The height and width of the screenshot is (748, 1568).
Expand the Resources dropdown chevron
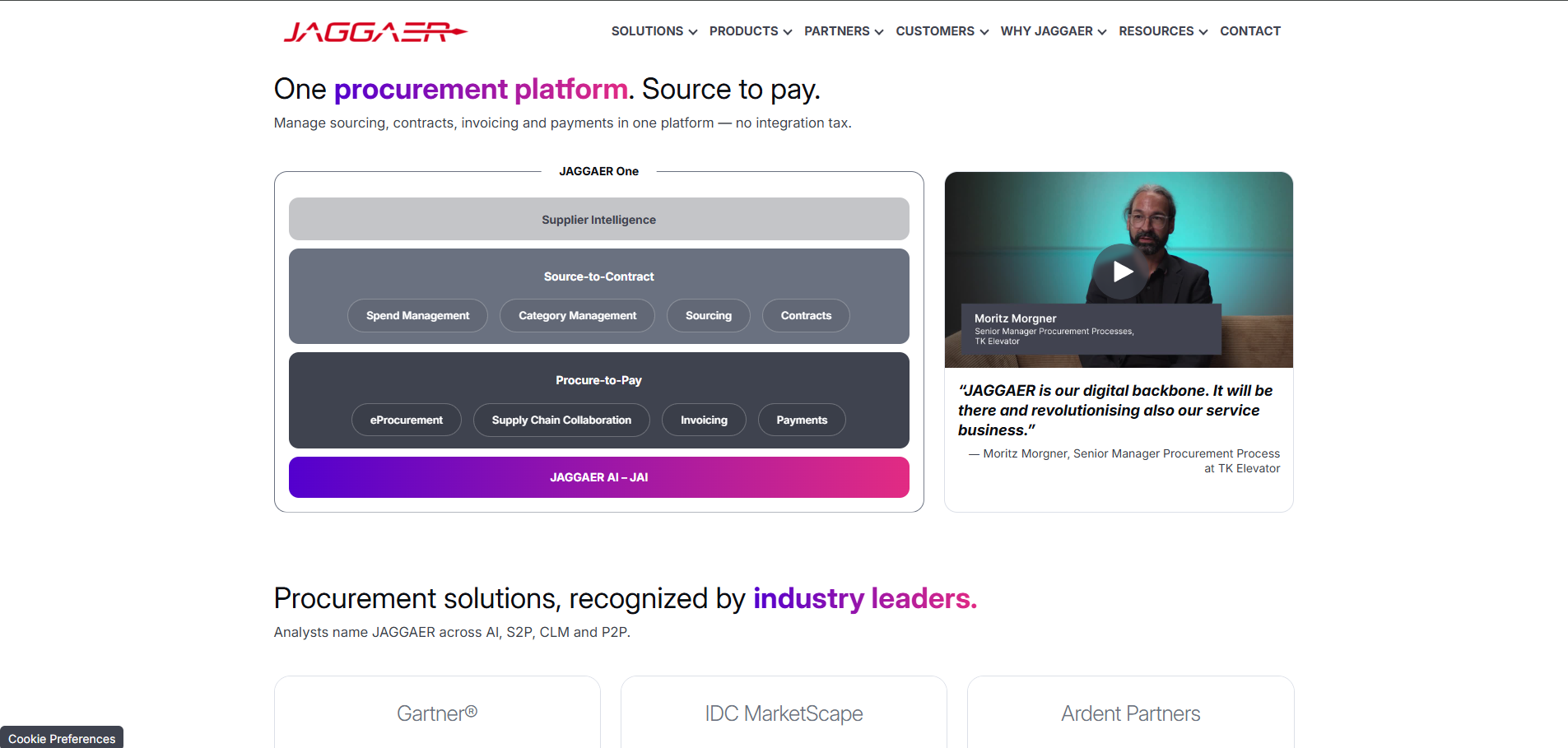pyautogui.click(x=1203, y=32)
